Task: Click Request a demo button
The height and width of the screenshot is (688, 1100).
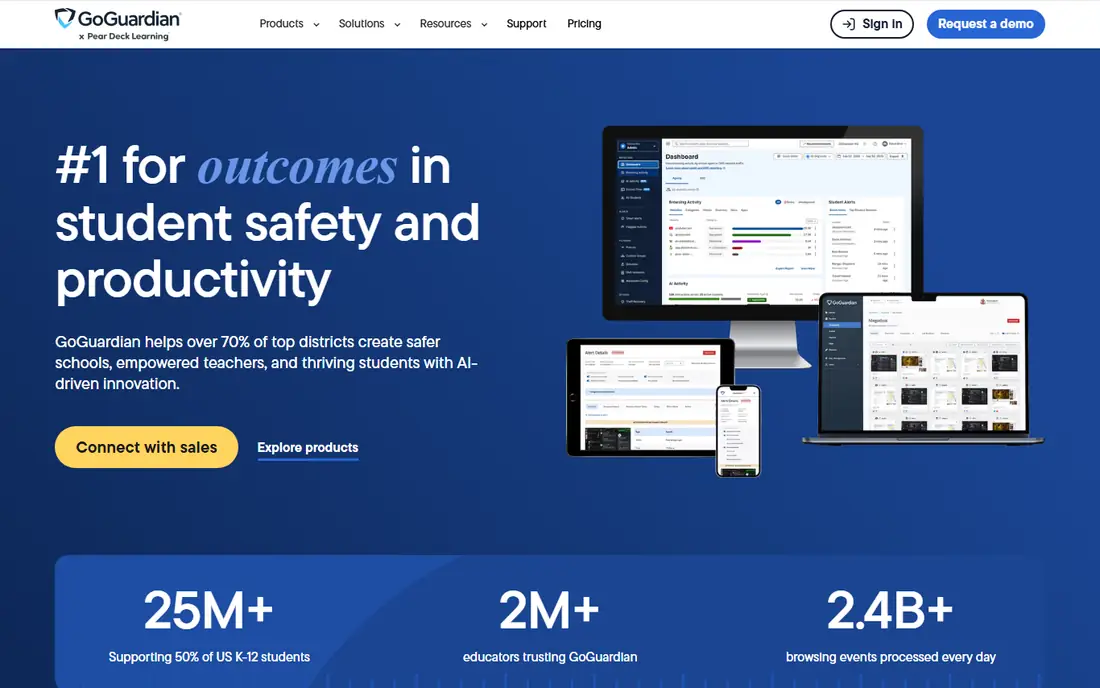Action: point(986,24)
